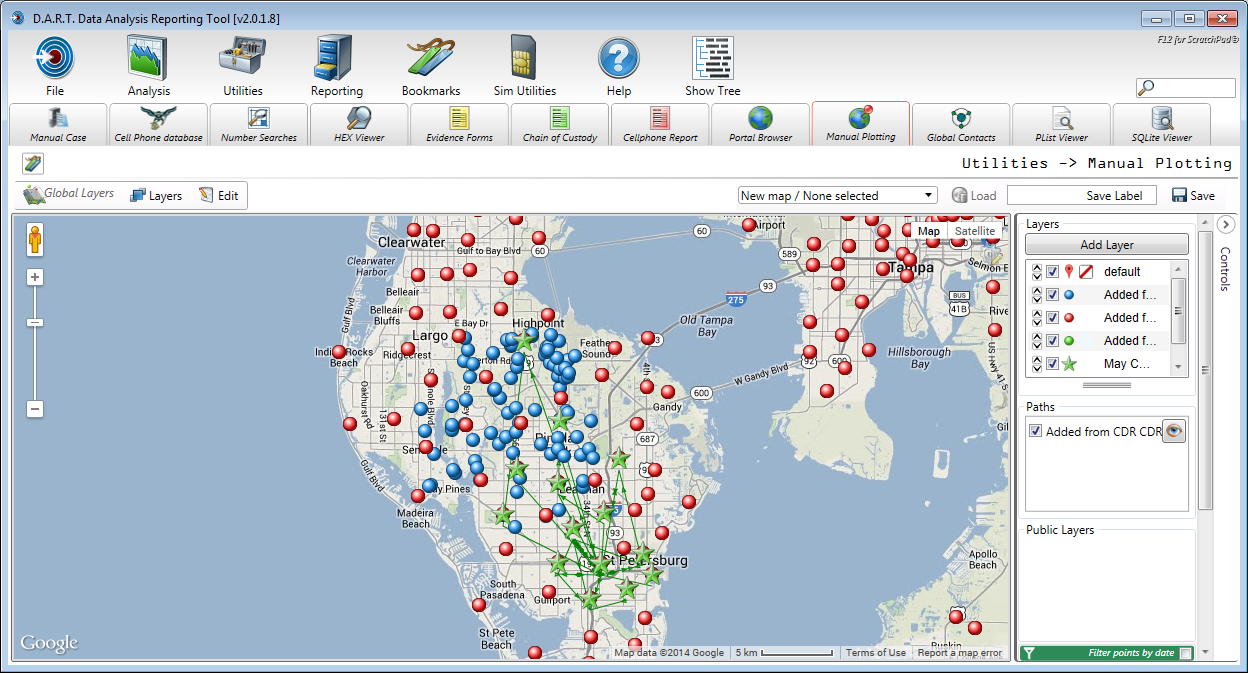
Task: Switch map to Map view
Action: coord(929,231)
